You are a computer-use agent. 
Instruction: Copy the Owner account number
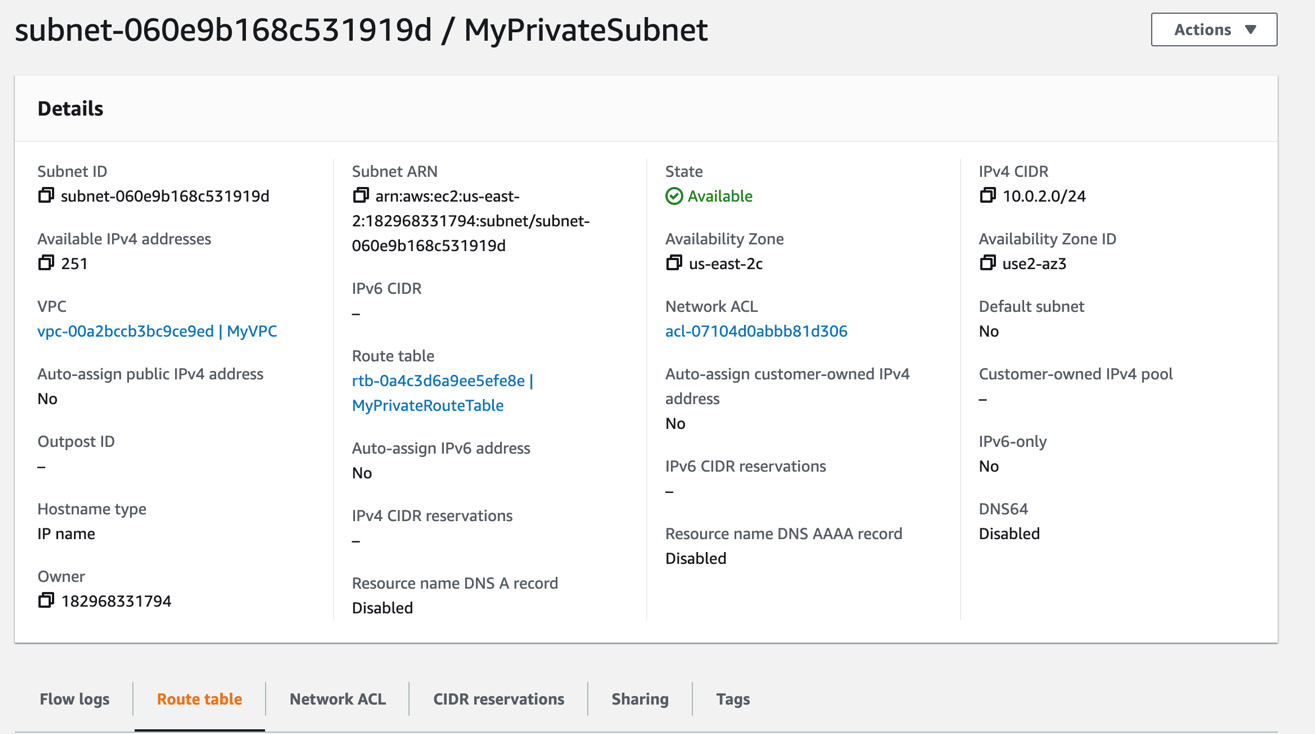click(46, 601)
